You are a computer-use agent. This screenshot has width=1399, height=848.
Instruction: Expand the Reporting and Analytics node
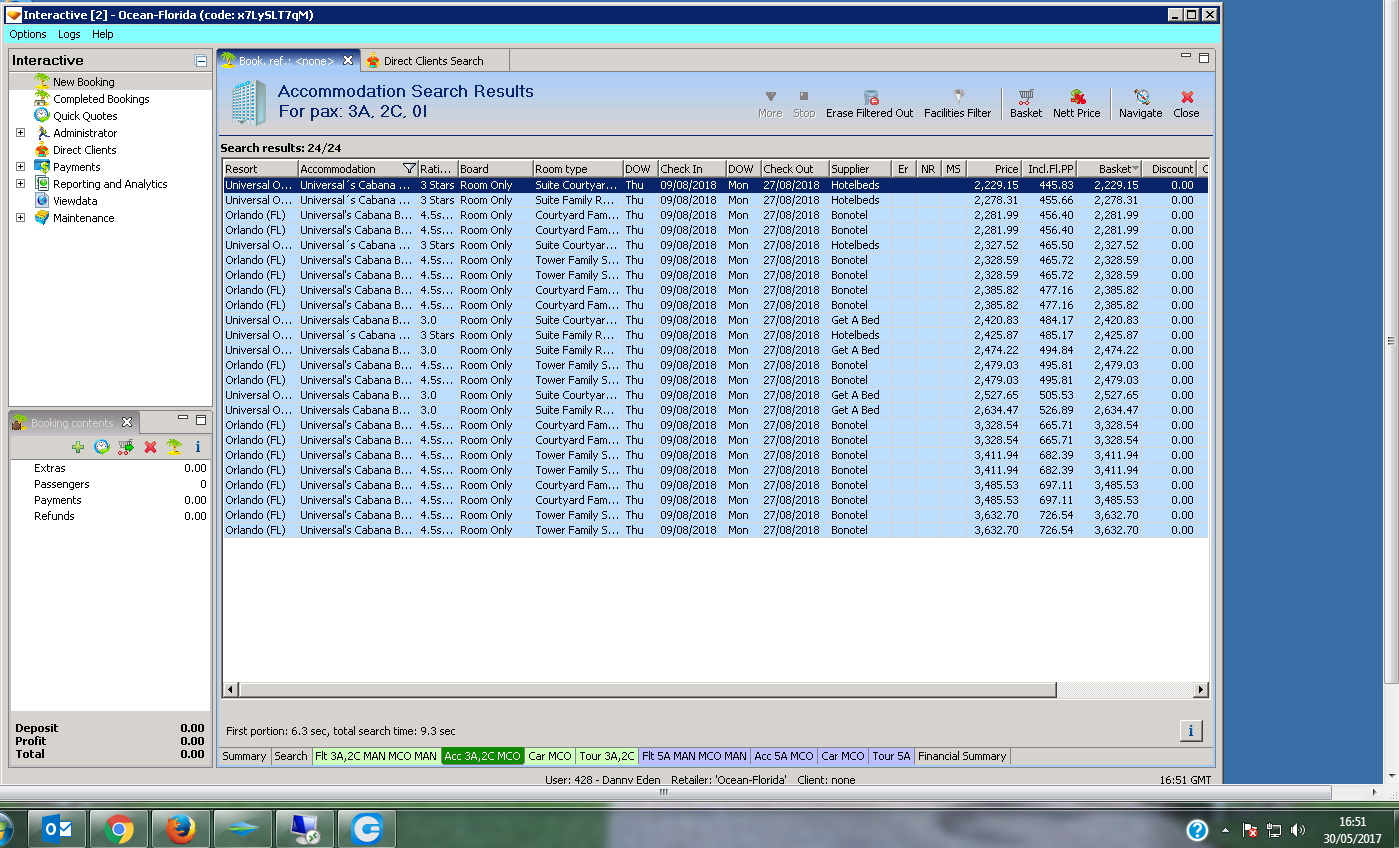click(20, 184)
